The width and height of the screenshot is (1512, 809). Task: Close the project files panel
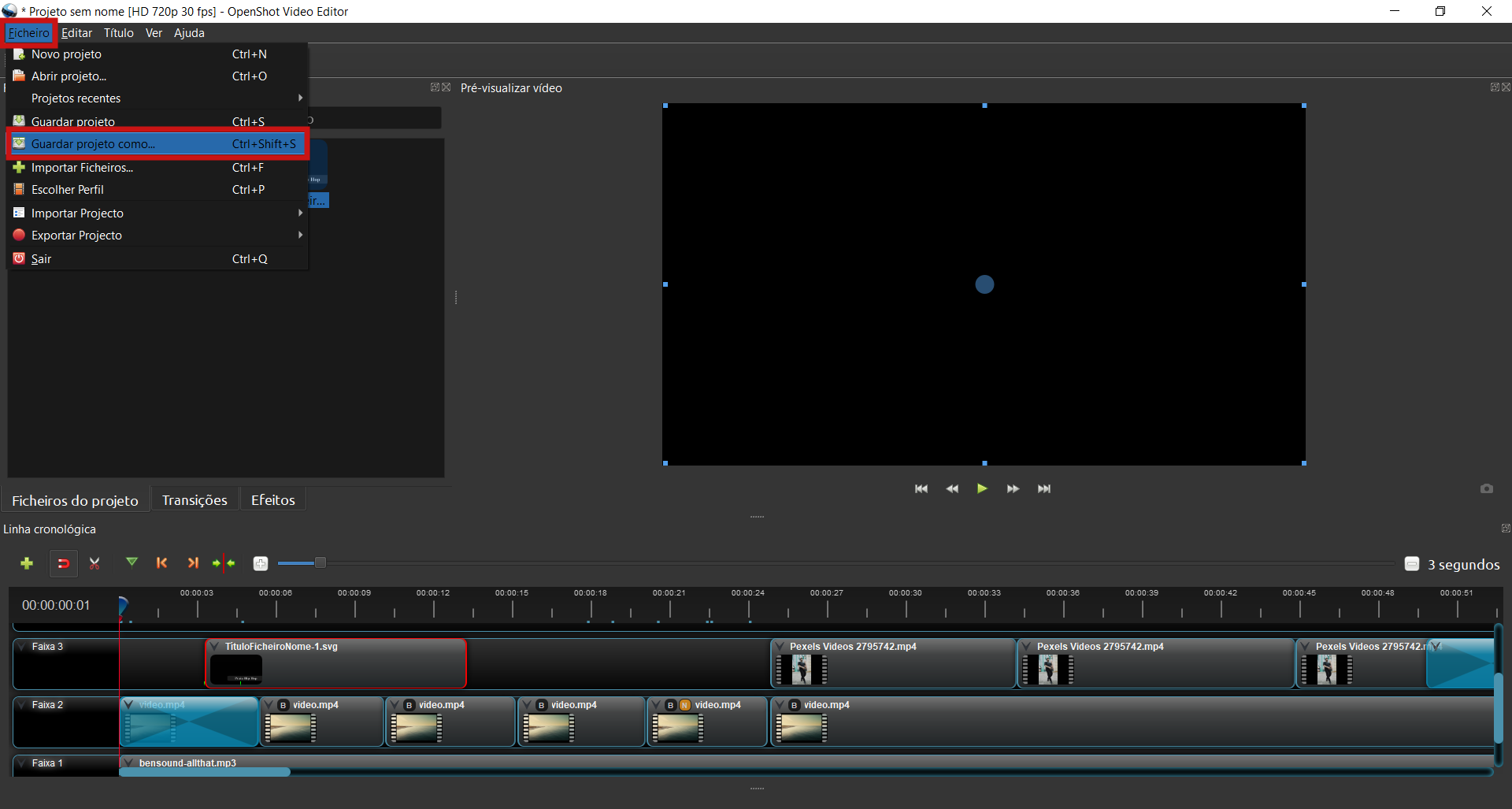coord(446,87)
